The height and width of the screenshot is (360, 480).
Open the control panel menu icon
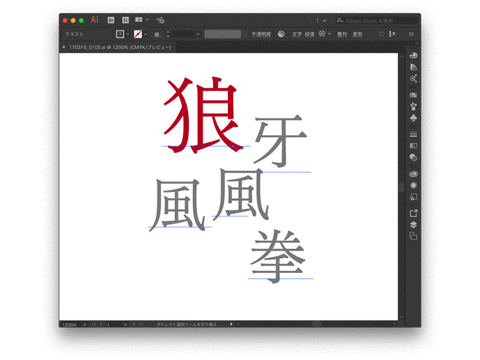point(411,34)
